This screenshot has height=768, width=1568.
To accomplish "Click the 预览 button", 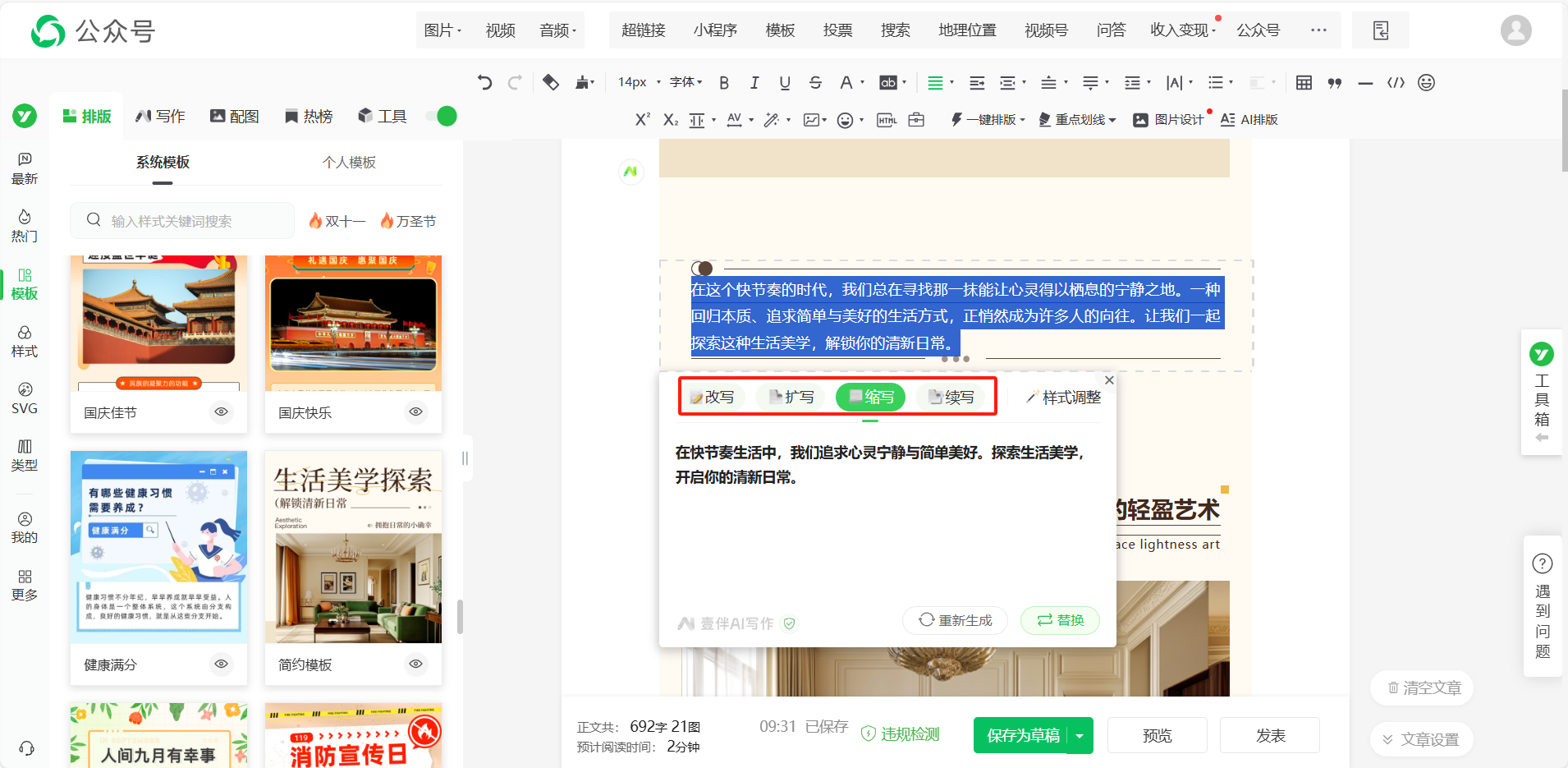I will 1158,735.
